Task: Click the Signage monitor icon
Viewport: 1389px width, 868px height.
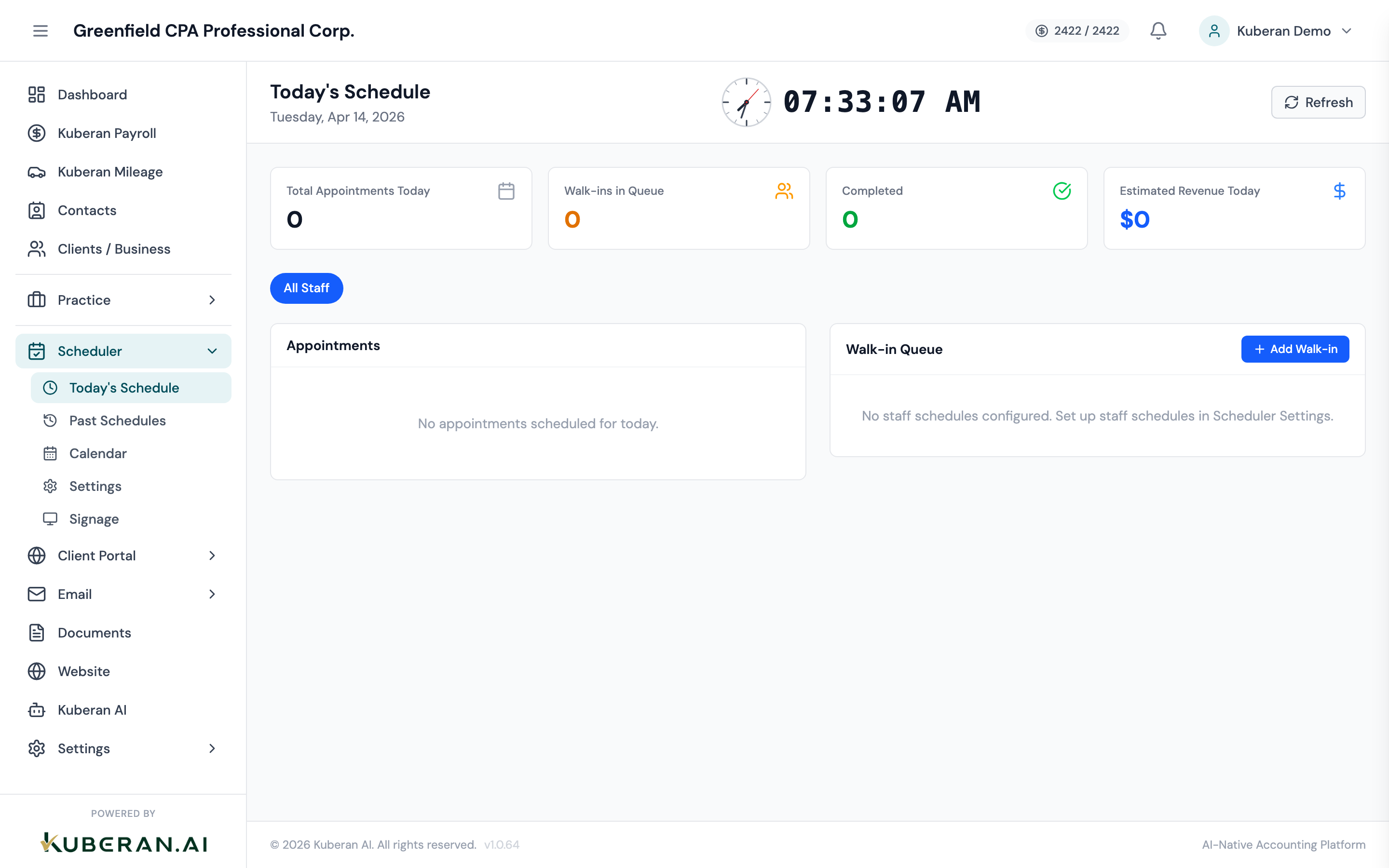Action: tap(50, 518)
